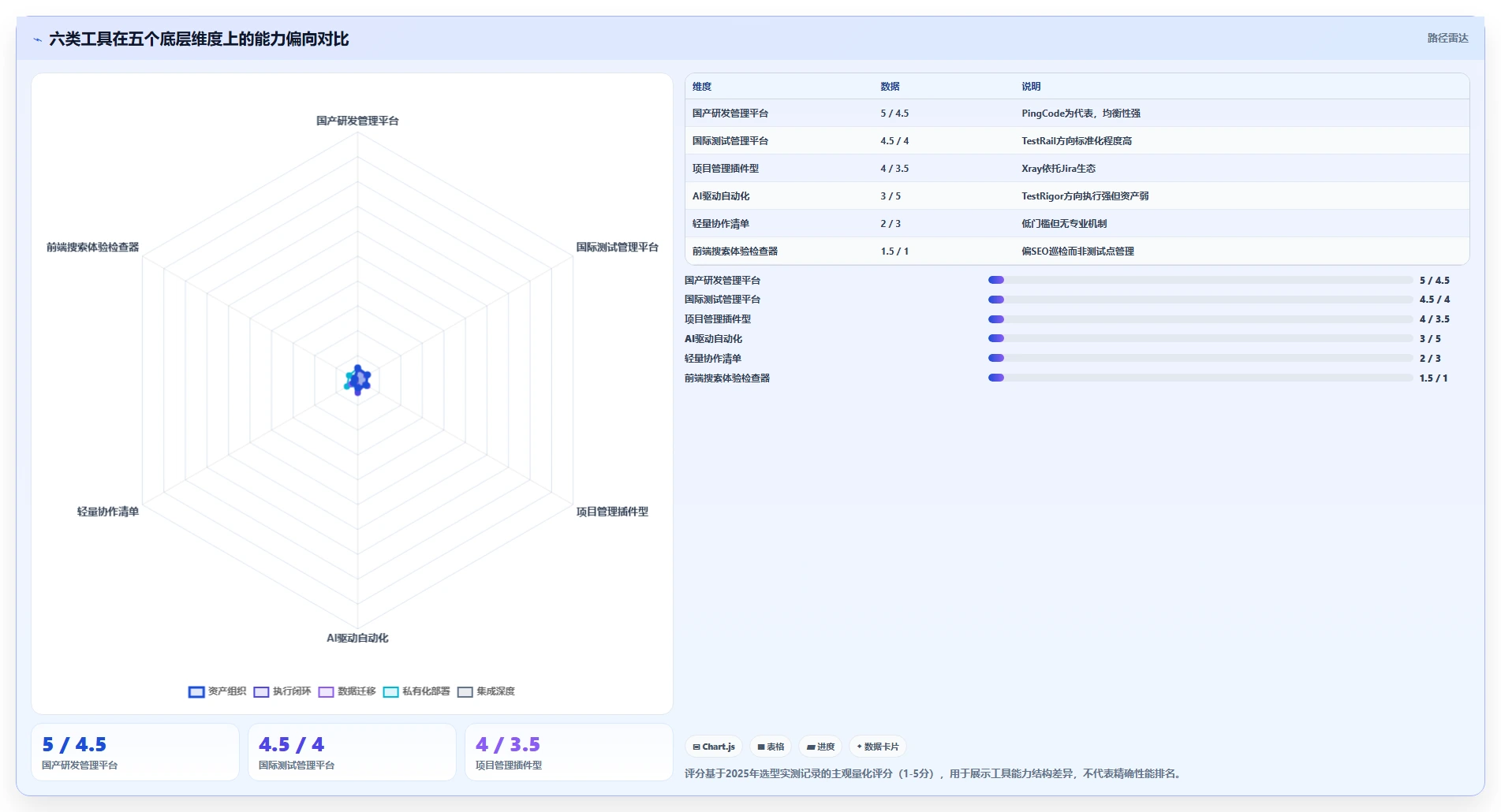Click the 维度 column header
The height and width of the screenshot is (812, 1501).
click(702, 87)
